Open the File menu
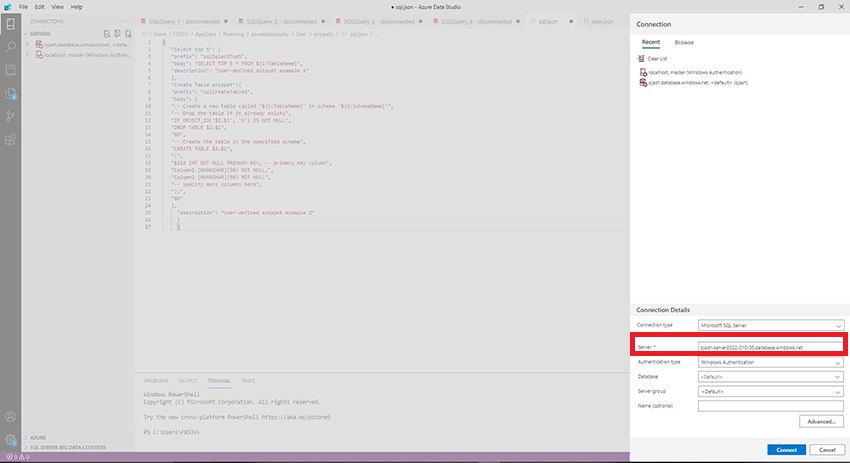This screenshot has height=463, width=850. pos(23,7)
